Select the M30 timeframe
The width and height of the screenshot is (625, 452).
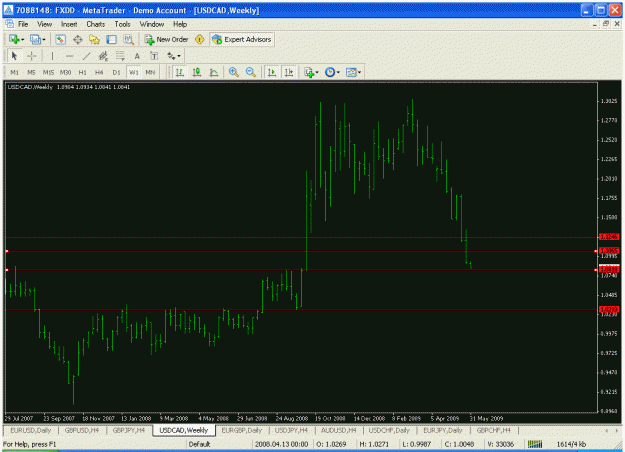65,72
